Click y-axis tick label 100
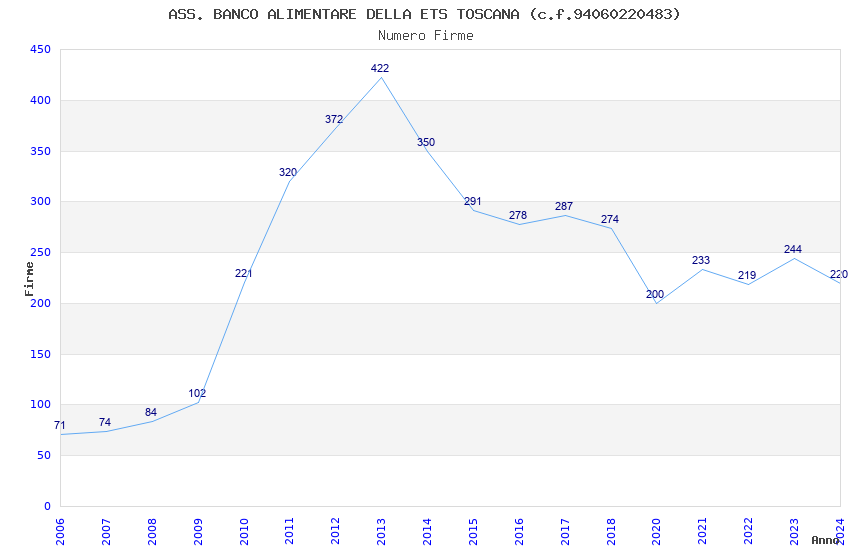 [40, 405]
